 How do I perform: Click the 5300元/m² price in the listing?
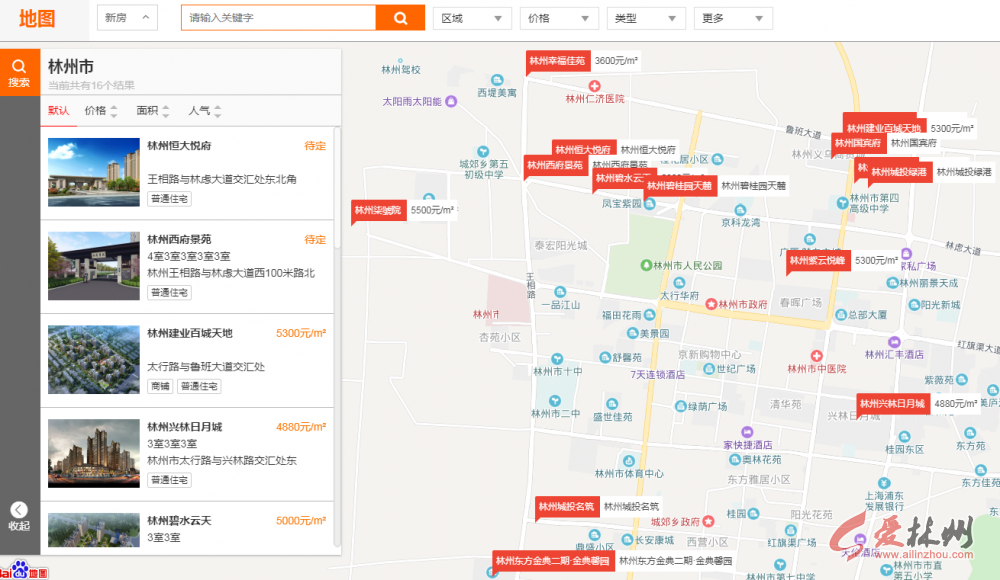(x=301, y=333)
